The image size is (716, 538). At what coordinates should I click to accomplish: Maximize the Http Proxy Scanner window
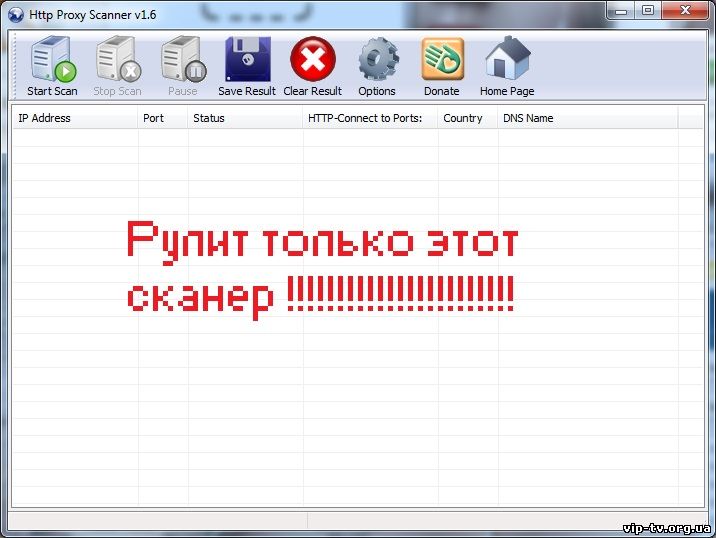(648, 11)
